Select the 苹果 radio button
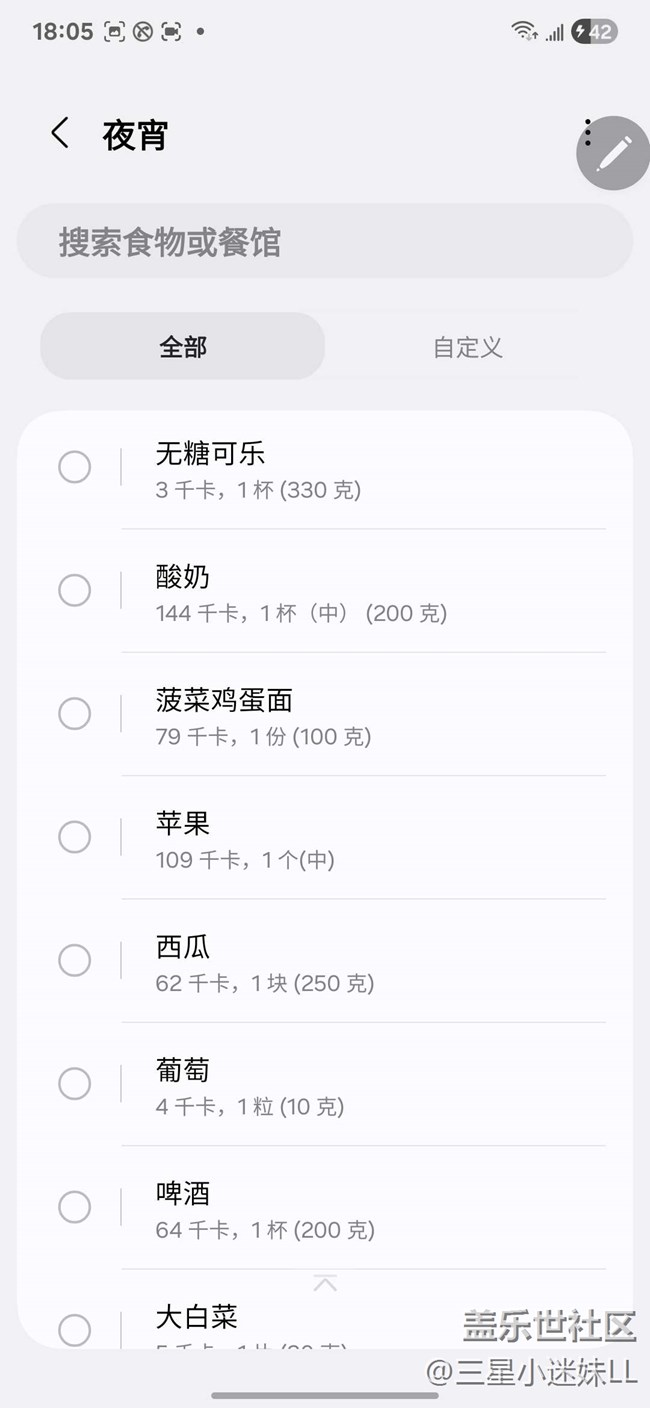 click(x=75, y=837)
